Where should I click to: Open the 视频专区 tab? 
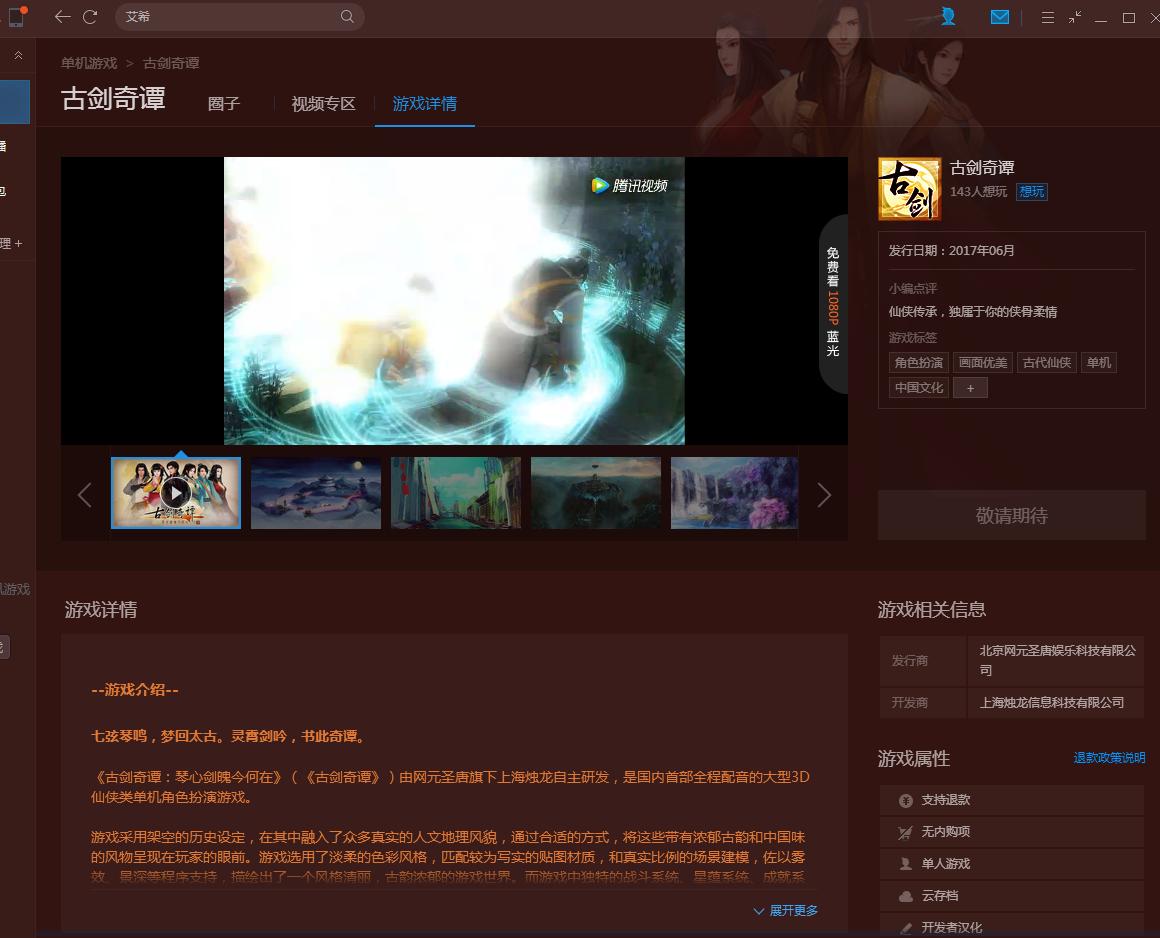pyautogui.click(x=322, y=103)
